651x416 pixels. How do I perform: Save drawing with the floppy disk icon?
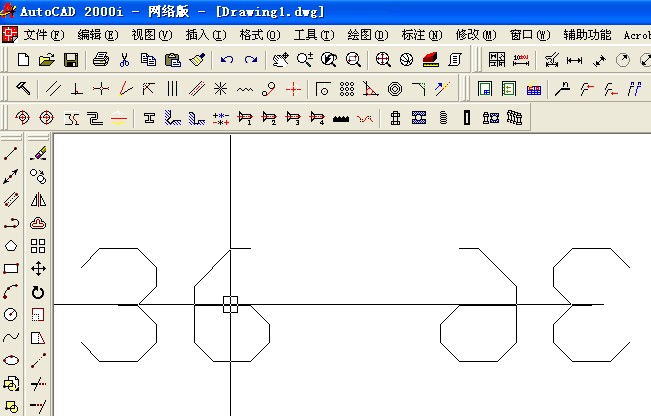[71, 60]
